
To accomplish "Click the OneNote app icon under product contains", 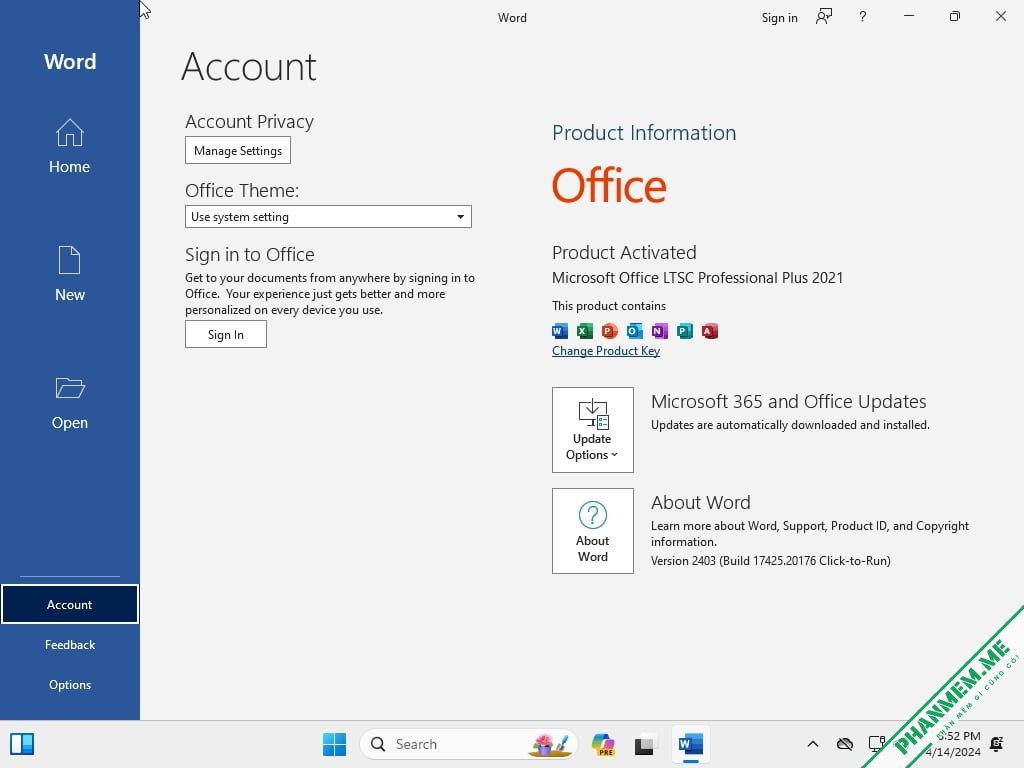I will [660, 331].
